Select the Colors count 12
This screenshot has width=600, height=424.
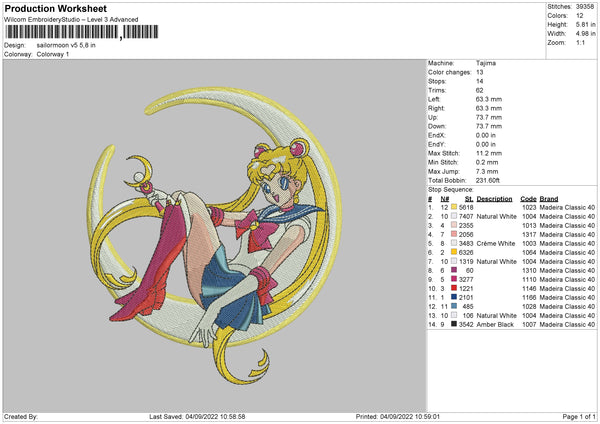580,16
